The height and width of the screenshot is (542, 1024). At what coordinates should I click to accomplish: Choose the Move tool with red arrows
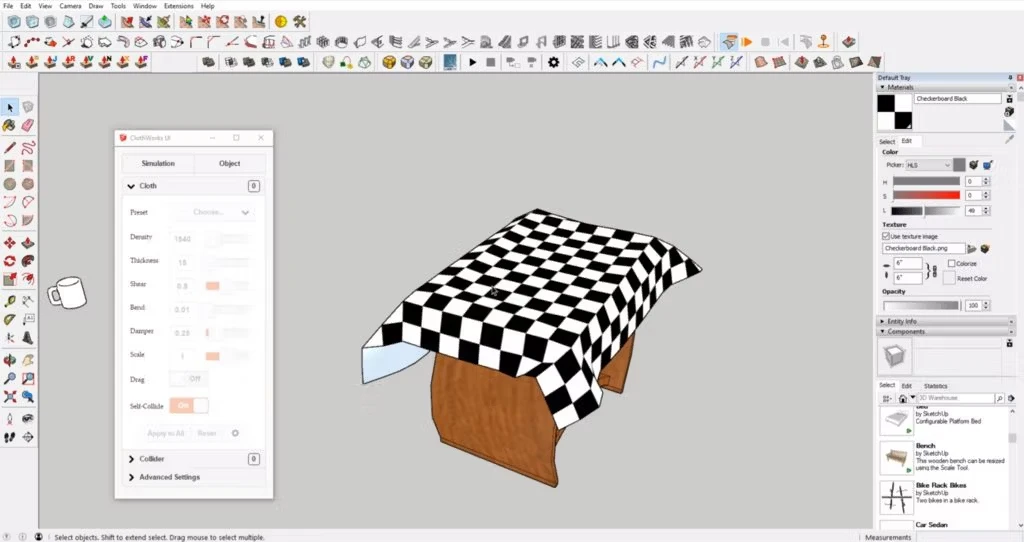click(x=10, y=243)
